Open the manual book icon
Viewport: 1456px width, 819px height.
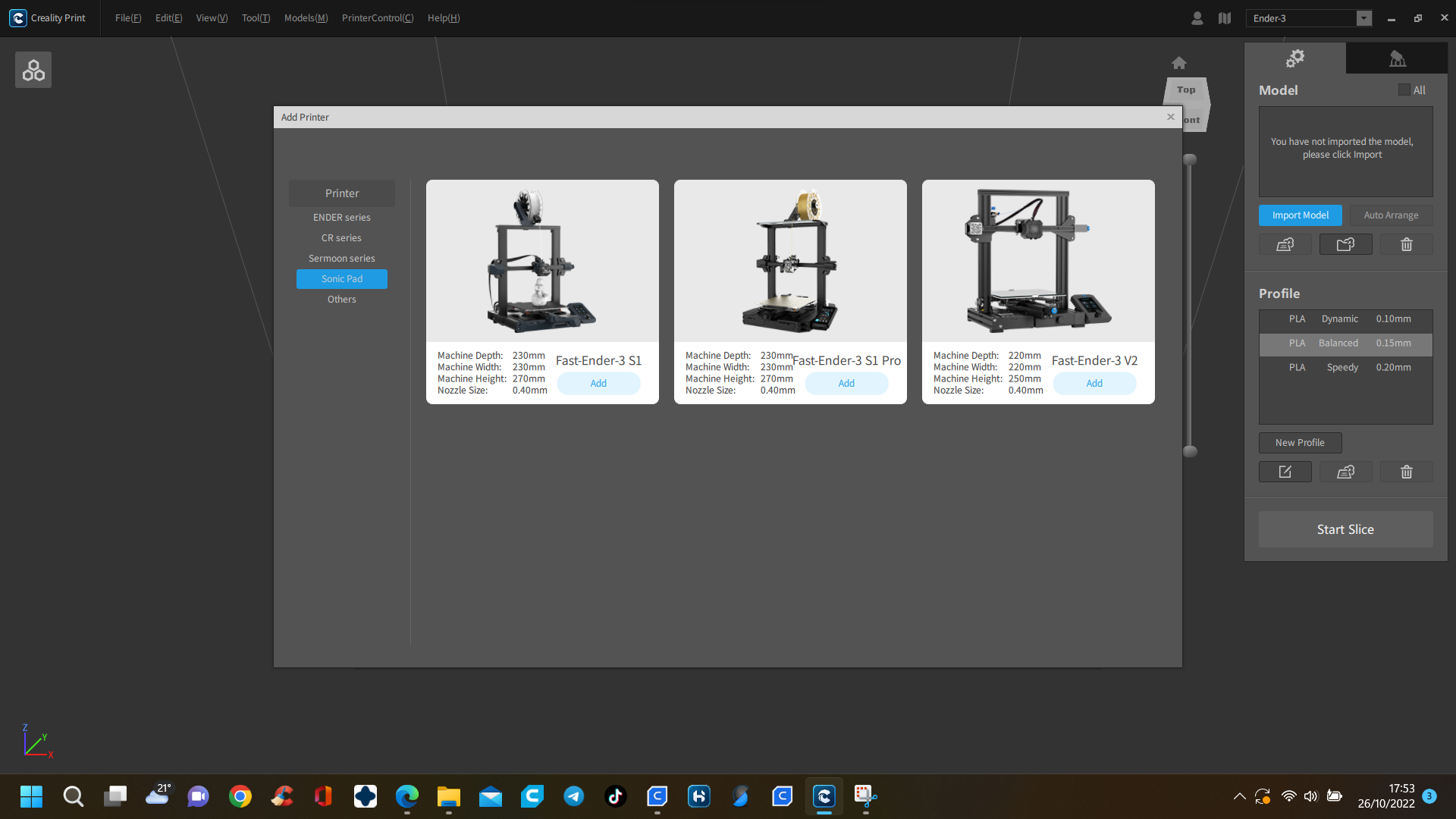point(1225,18)
